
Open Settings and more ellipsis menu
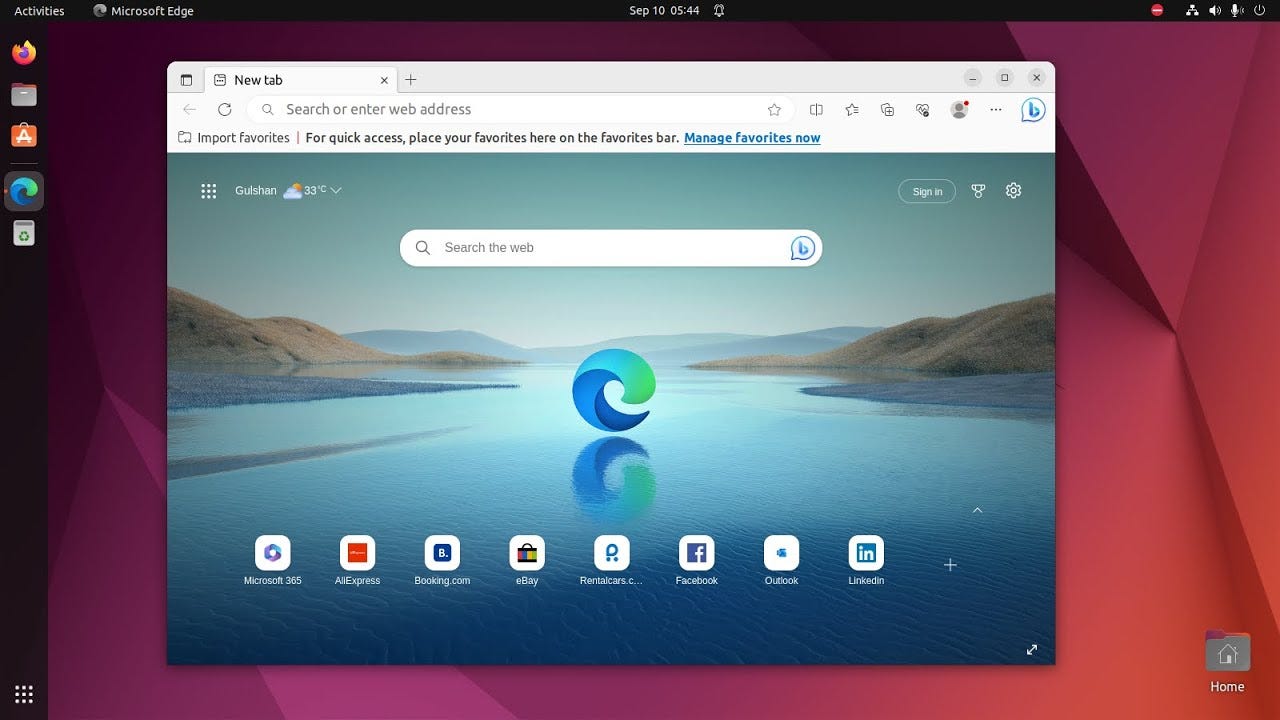point(996,110)
